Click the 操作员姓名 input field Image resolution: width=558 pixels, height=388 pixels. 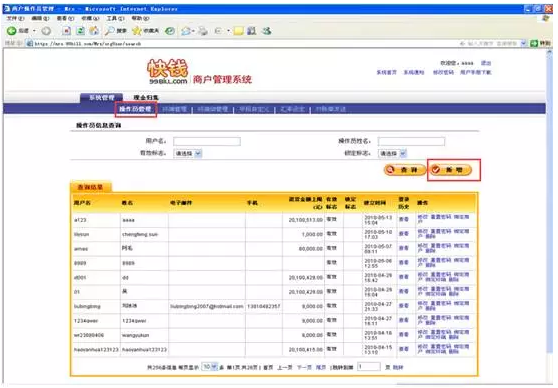[411, 141]
